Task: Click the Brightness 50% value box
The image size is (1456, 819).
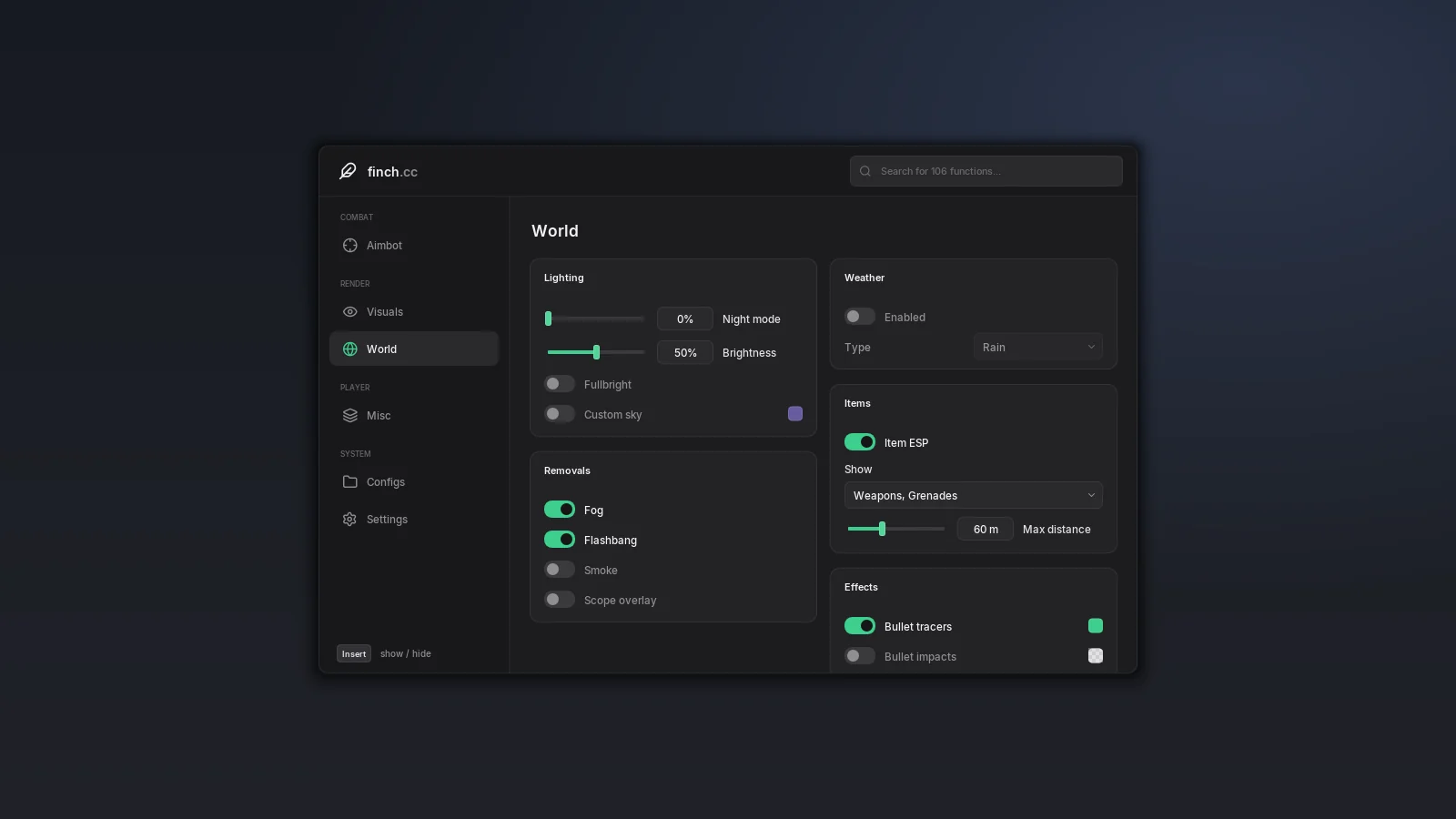Action: click(685, 352)
